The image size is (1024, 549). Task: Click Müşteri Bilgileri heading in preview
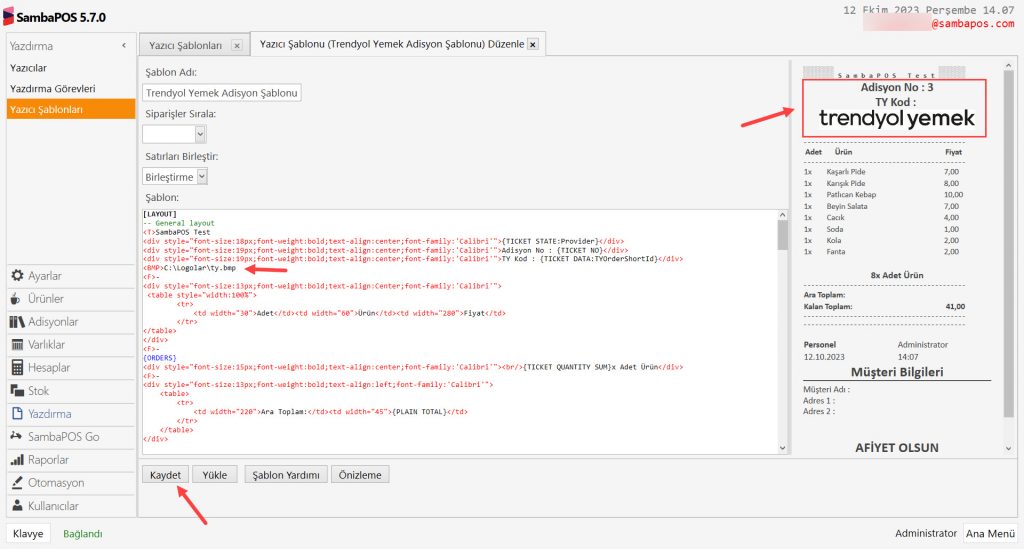point(897,372)
